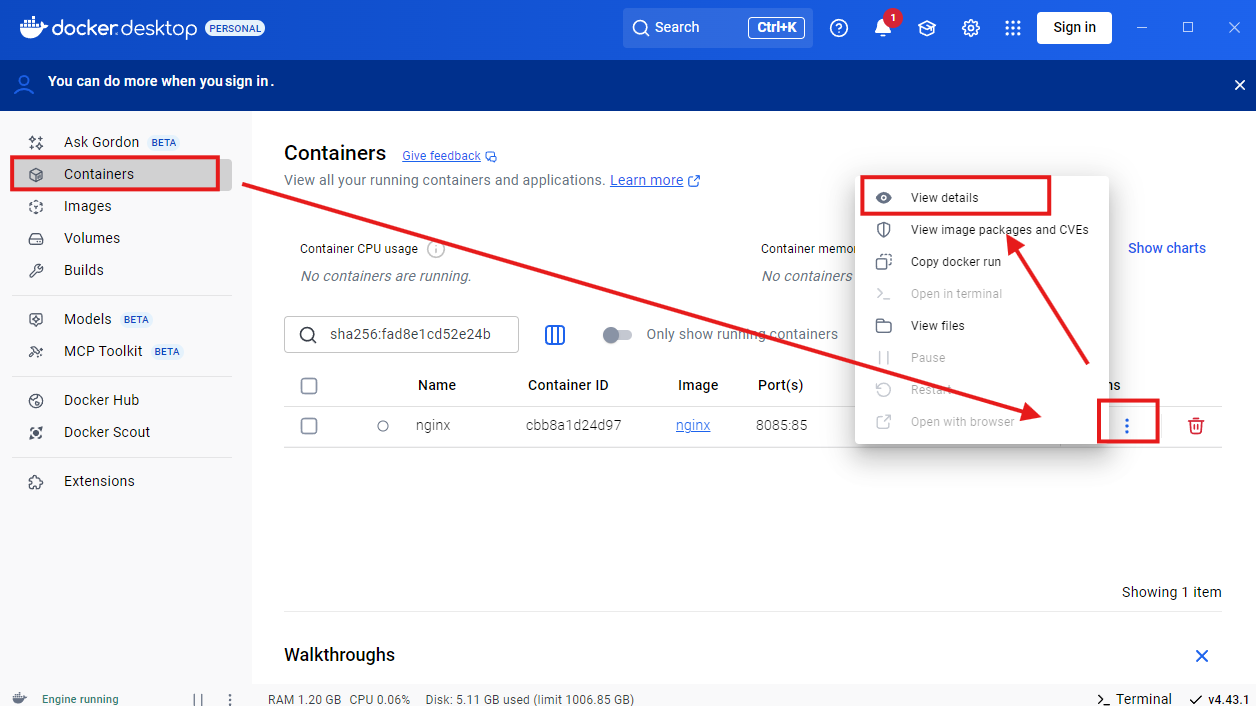Click port 8085:85 value
This screenshot has height=706, width=1256.
click(781, 425)
